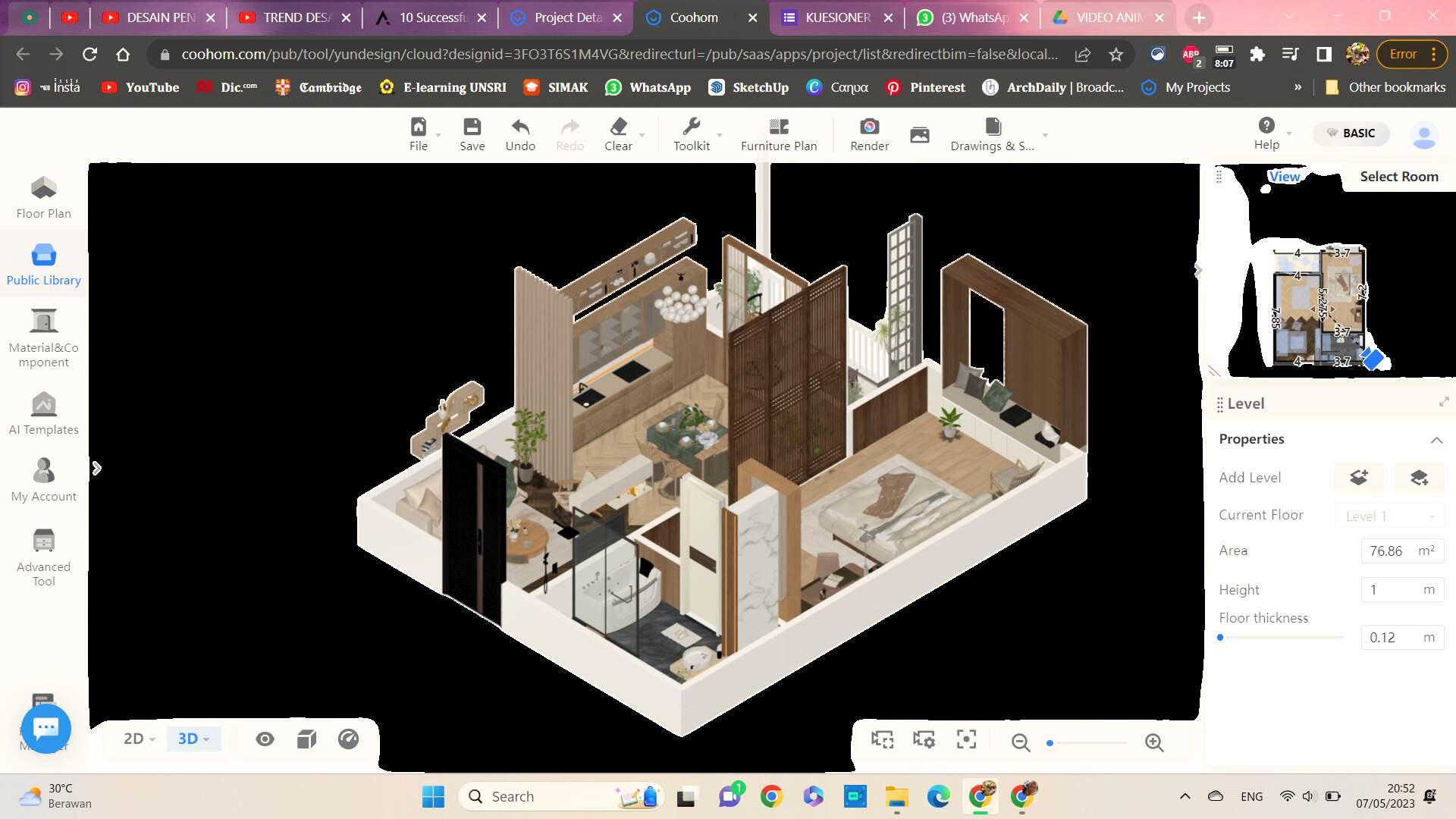The width and height of the screenshot is (1456, 819).
Task: Click the Save icon in toolbar
Action: [x=472, y=127]
